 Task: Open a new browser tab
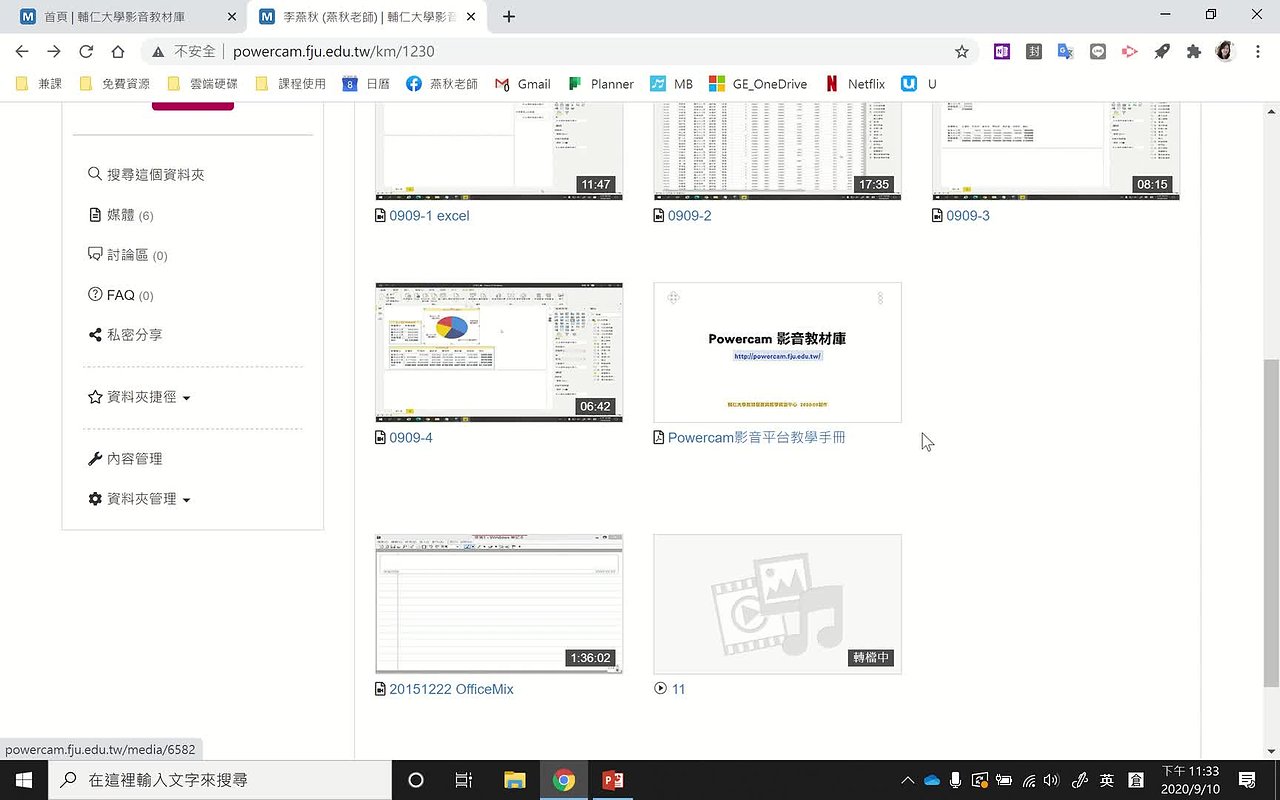pyautogui.click(x=509, y=16)
